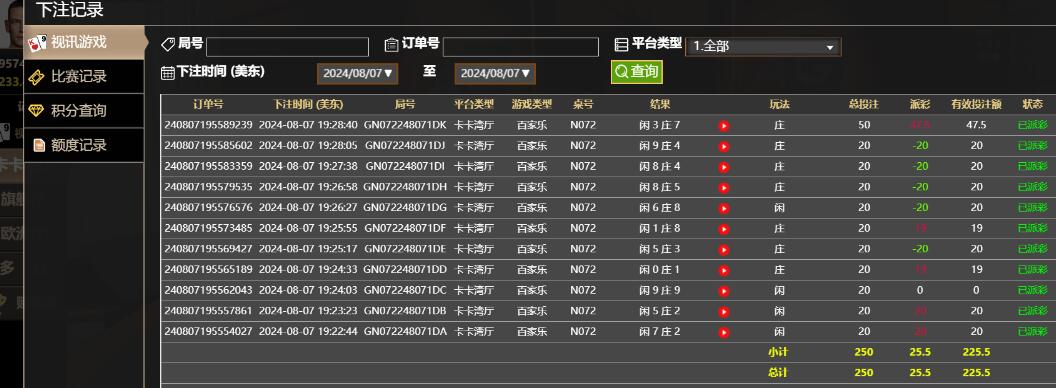Click bet time 2024-08-07 19:25:55
The width and height of the screenshot is (1056, 388).
(308, 228)
